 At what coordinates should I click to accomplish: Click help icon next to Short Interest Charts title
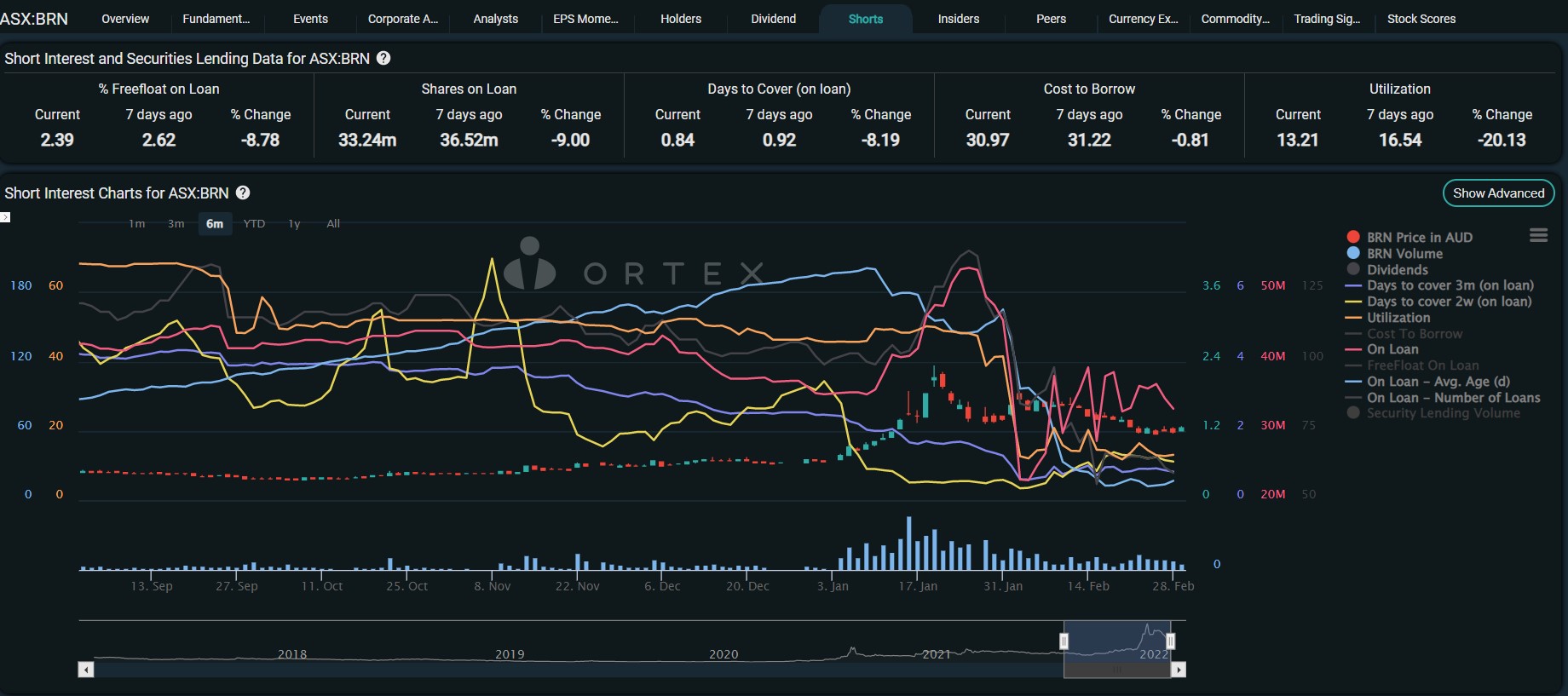coord(243,193)
